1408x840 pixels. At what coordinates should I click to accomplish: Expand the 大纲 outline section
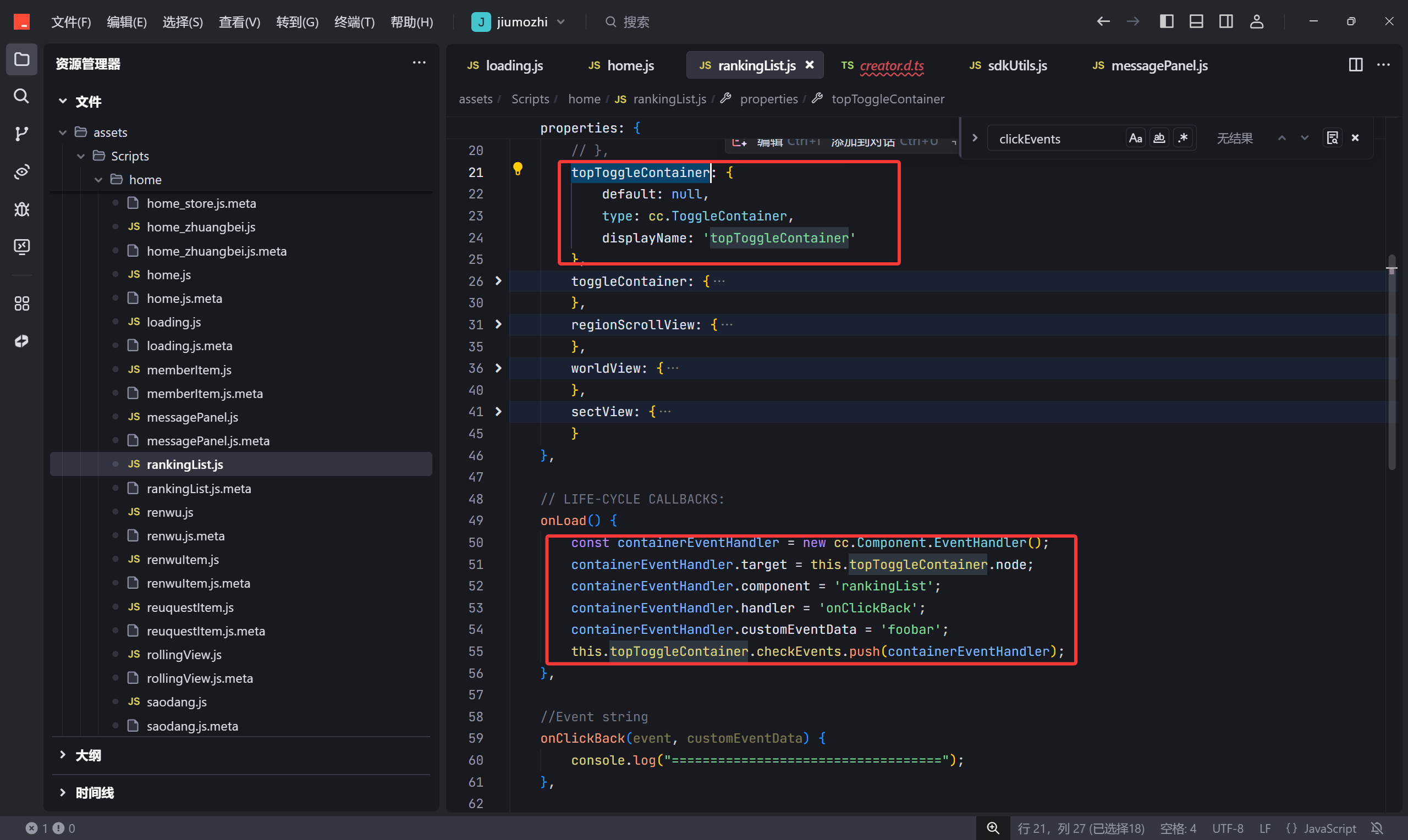pyautogui.click(x=89, y=755)
